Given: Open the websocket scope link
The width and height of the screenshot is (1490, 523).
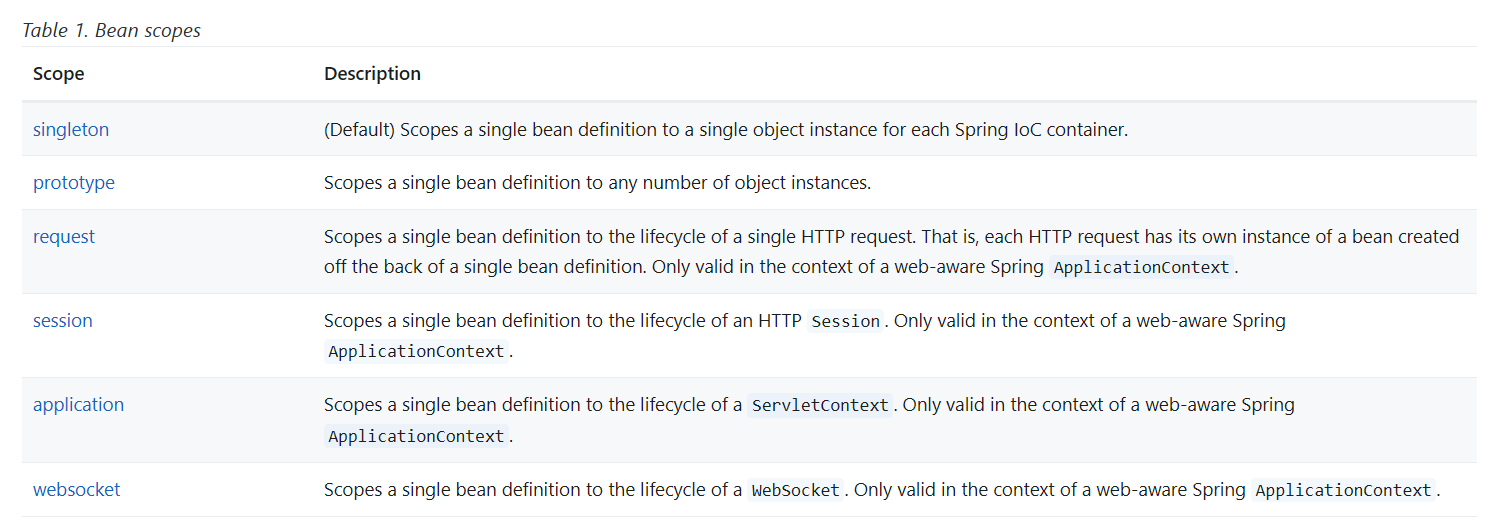Looking at the screenshot, I should click(77, 490).
